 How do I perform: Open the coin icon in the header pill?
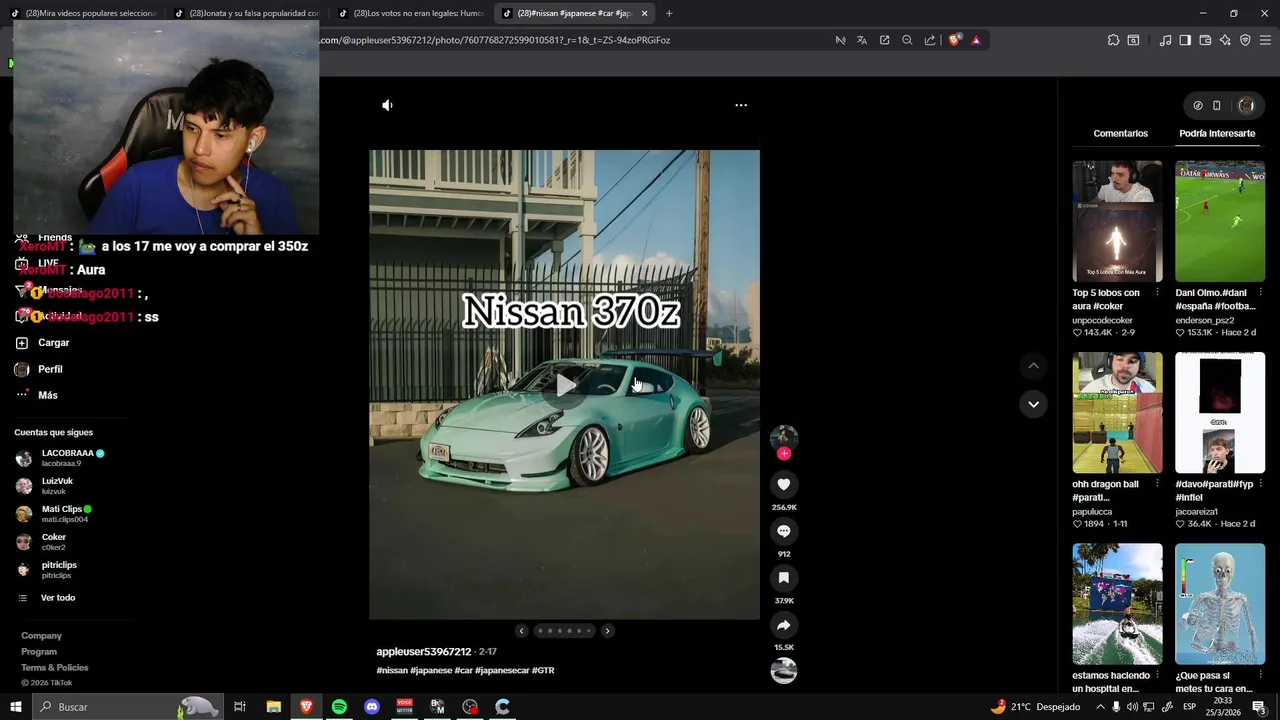1198,105
